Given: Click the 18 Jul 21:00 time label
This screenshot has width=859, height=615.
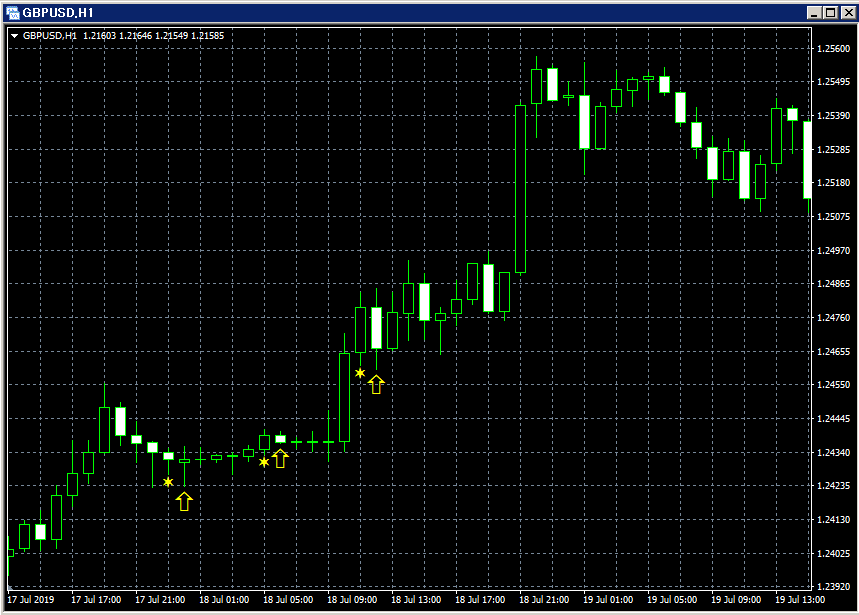Looking at the screenshot, I should [544, 600].
